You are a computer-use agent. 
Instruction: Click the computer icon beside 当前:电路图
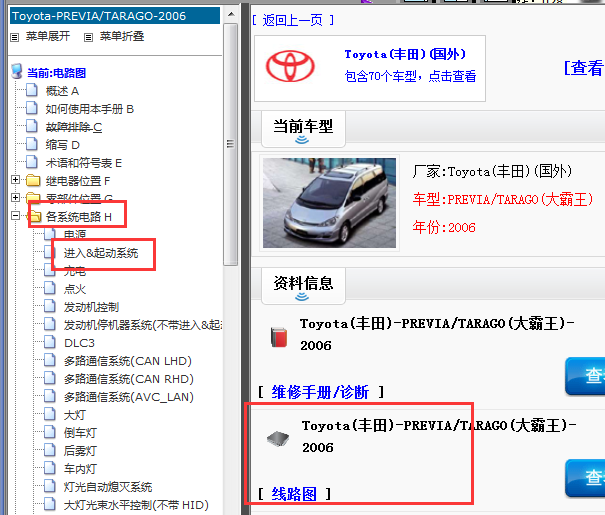click(17, 71)
